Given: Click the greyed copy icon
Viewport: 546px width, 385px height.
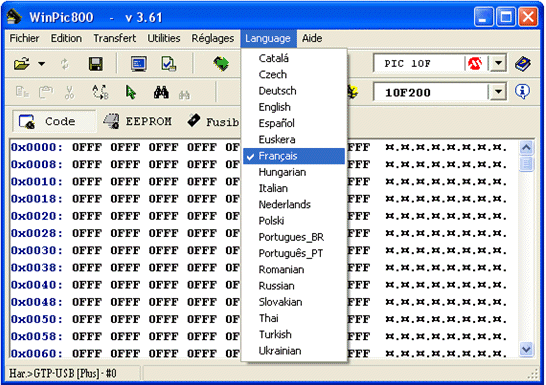Looking at the screenshot, I should coord(22,93).
